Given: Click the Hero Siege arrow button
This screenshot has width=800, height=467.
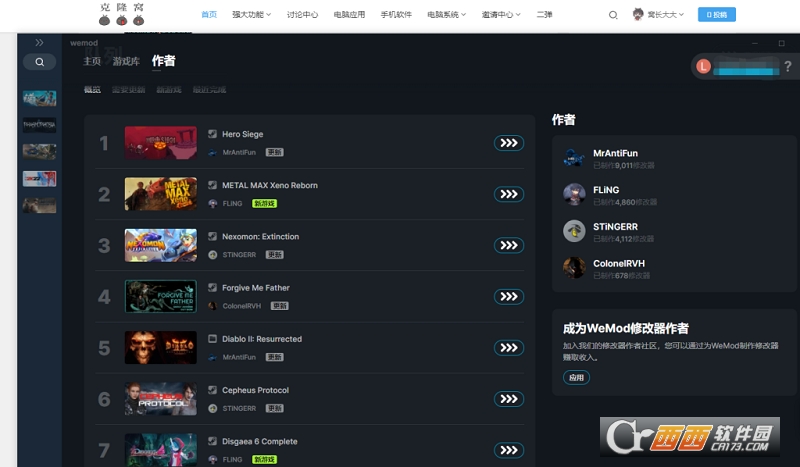Looking at the screenshot, I should 509,143.
